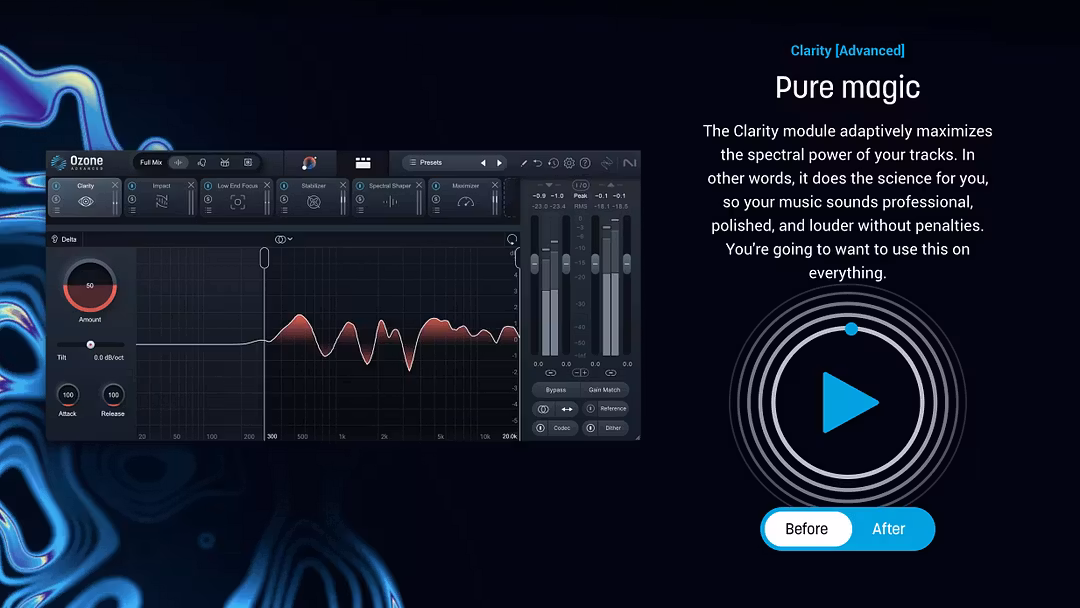The width and height of the screenshot is (1080, 608).
Task: Select the Clarity module tab
Action: (85, 198)
